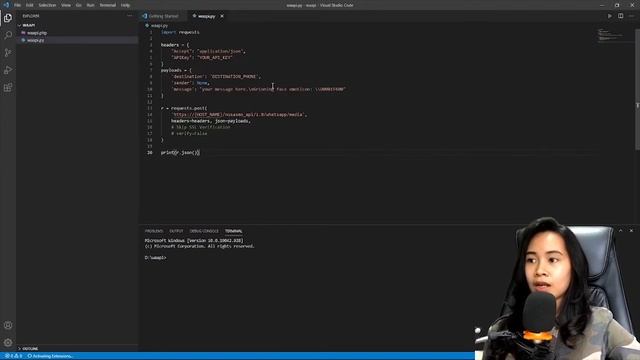
Task: Expand the Outline section
Action: [28, 349]
